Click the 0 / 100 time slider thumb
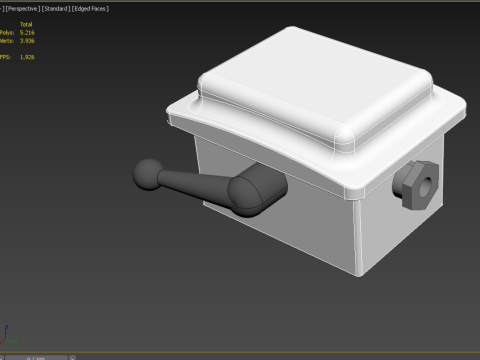Image resolution: width=480 pixels, height=360 pixels. tap(36, 358)
